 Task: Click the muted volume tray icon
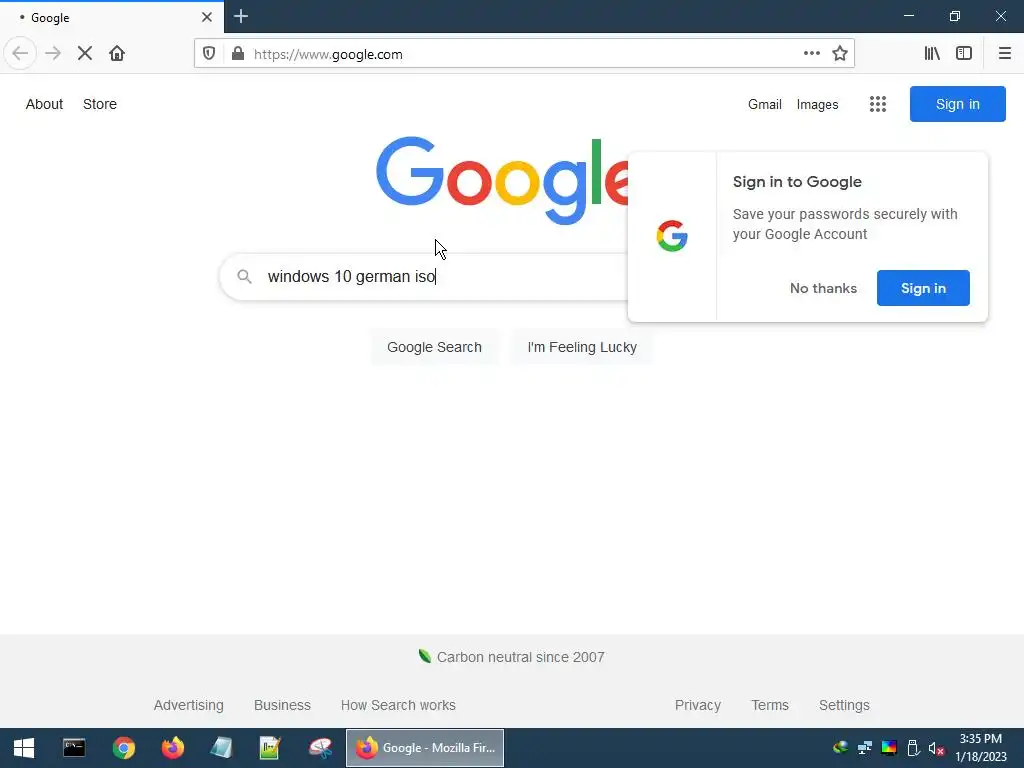coord(936,748)
